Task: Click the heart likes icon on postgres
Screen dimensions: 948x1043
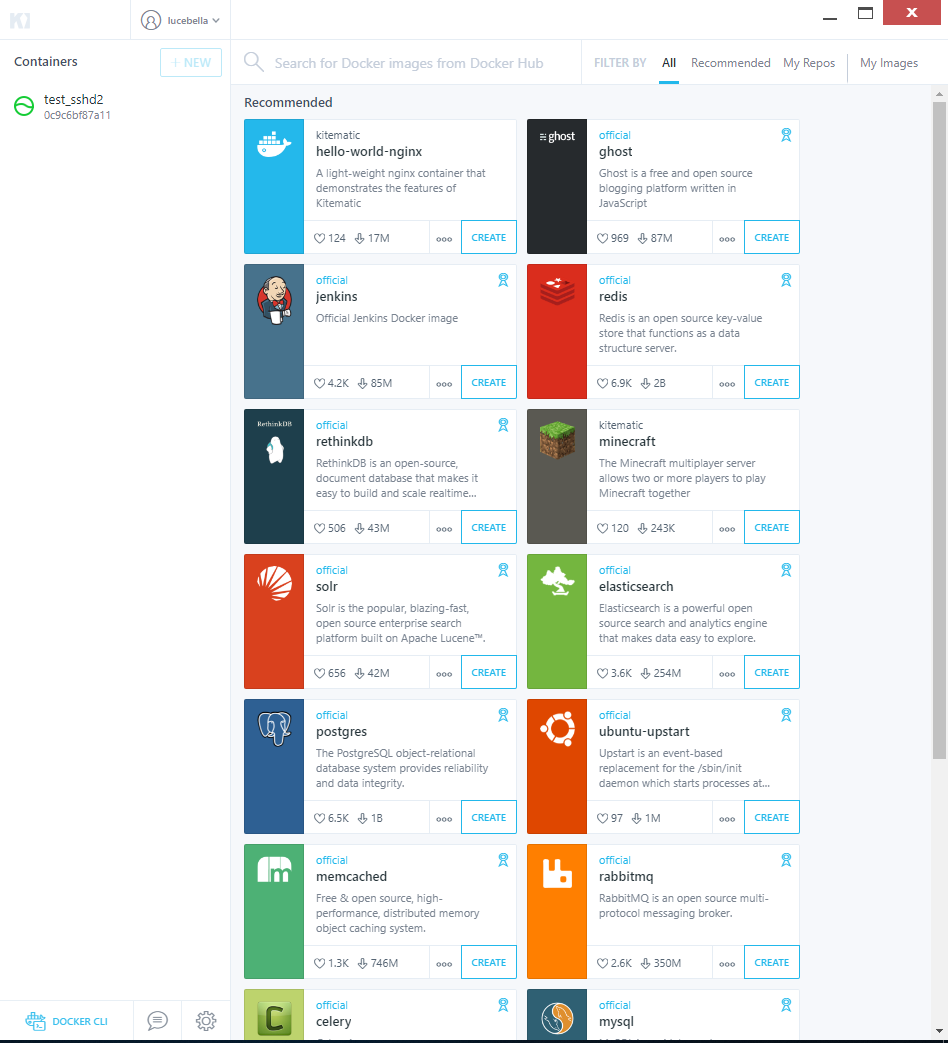Action: click(319, 818)
